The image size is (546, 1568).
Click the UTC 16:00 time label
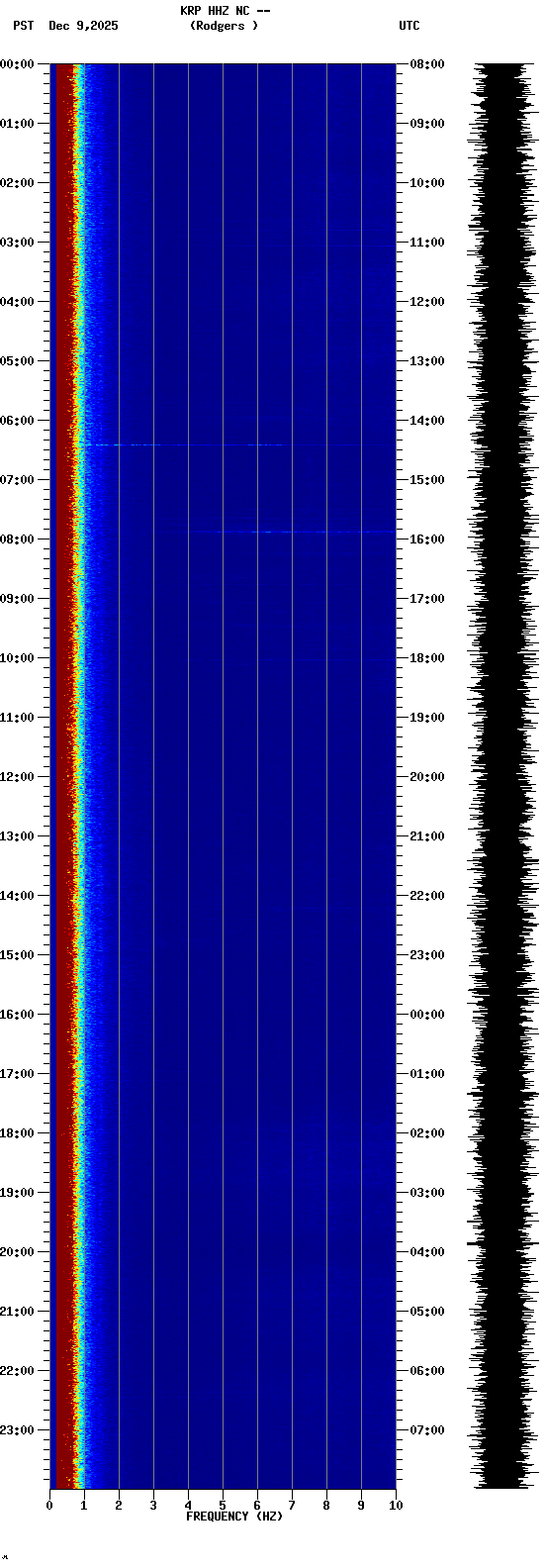click(x=427, y=539)
